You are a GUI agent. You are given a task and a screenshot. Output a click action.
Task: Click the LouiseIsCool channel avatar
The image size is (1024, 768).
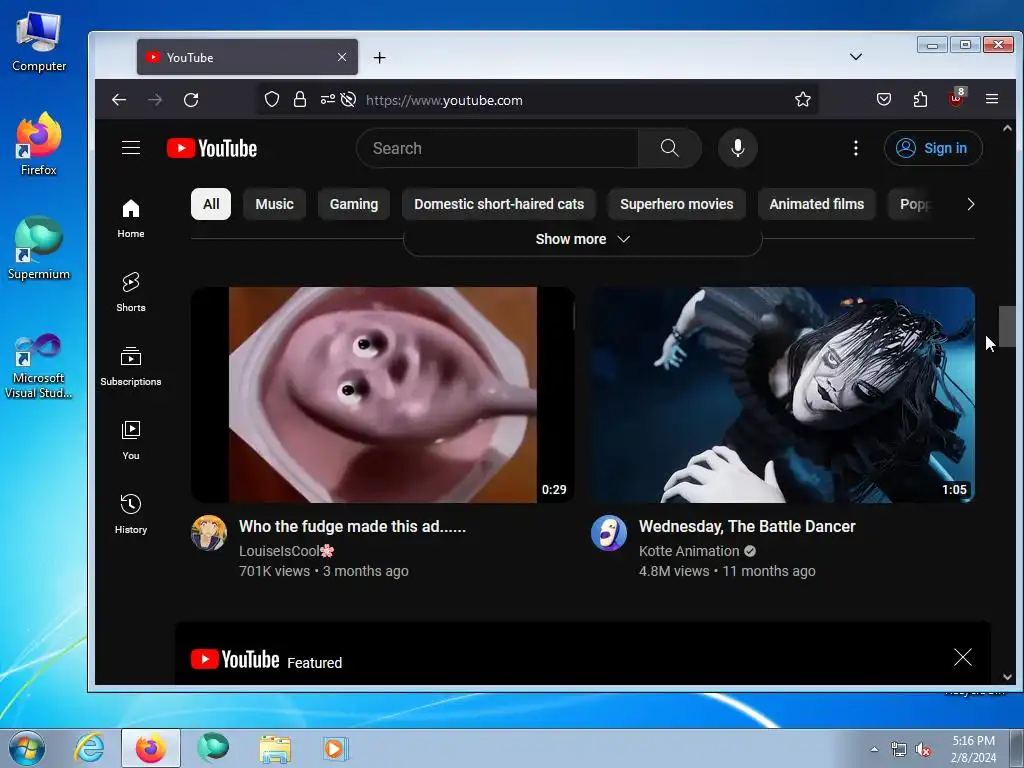tap(209, 533)
